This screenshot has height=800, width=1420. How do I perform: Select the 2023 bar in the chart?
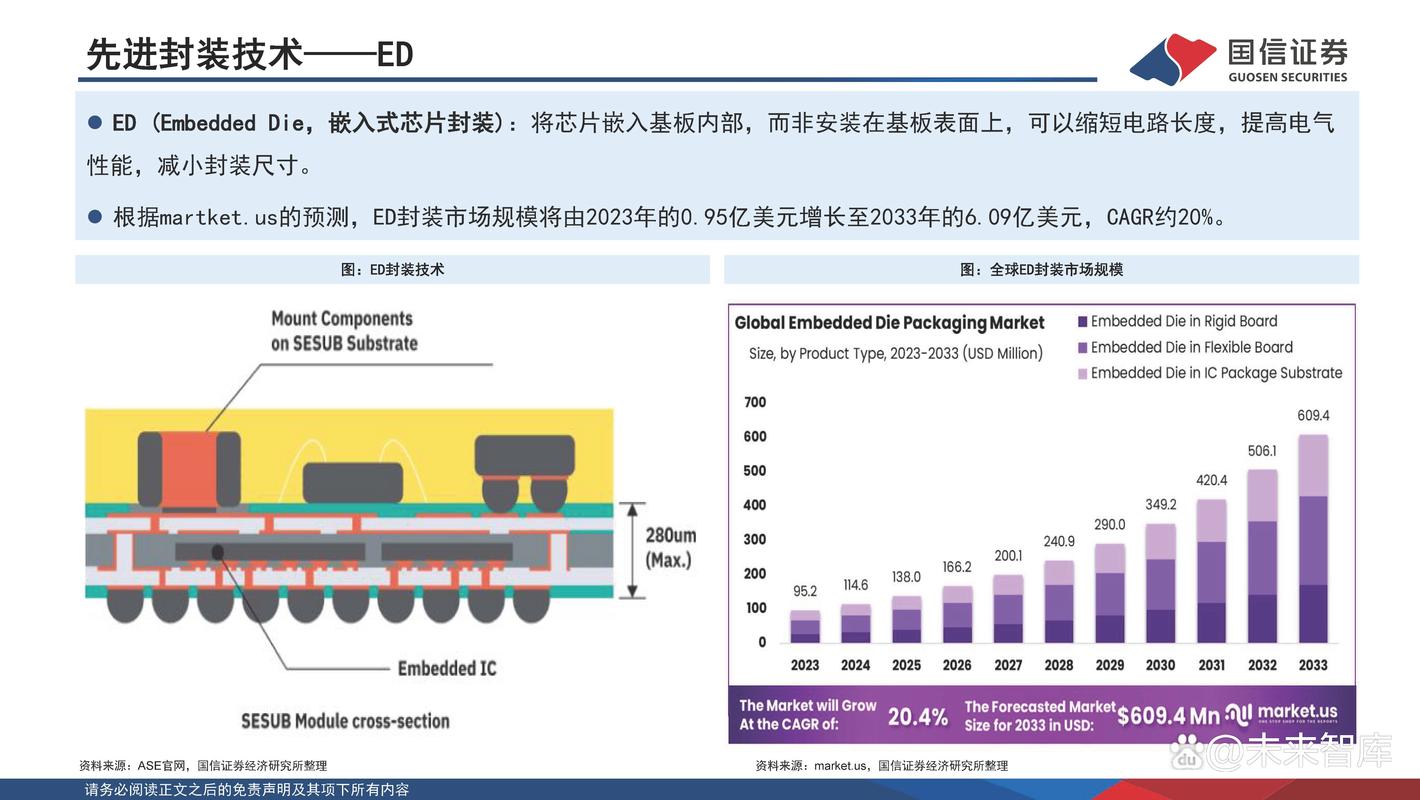coord(805,626)
